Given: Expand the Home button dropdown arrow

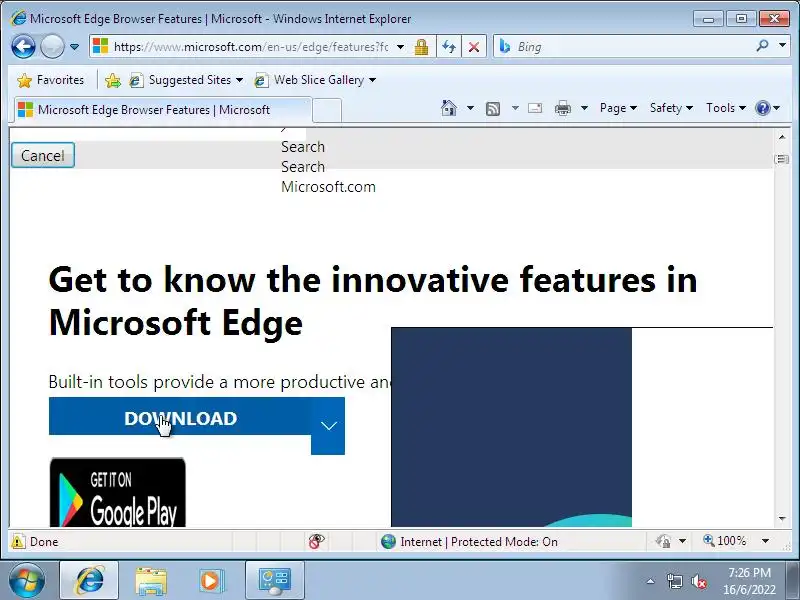Looking at the screenshot, I should (x=470, y=108).
